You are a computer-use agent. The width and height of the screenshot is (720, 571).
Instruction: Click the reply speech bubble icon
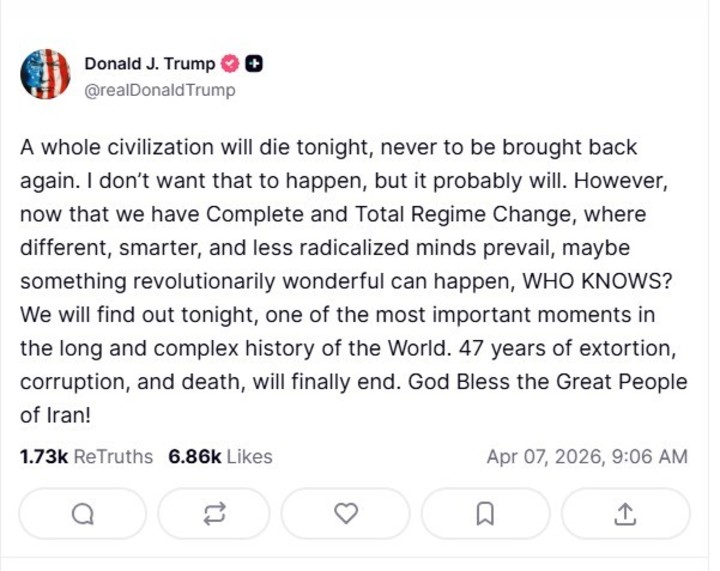[83, 514]
